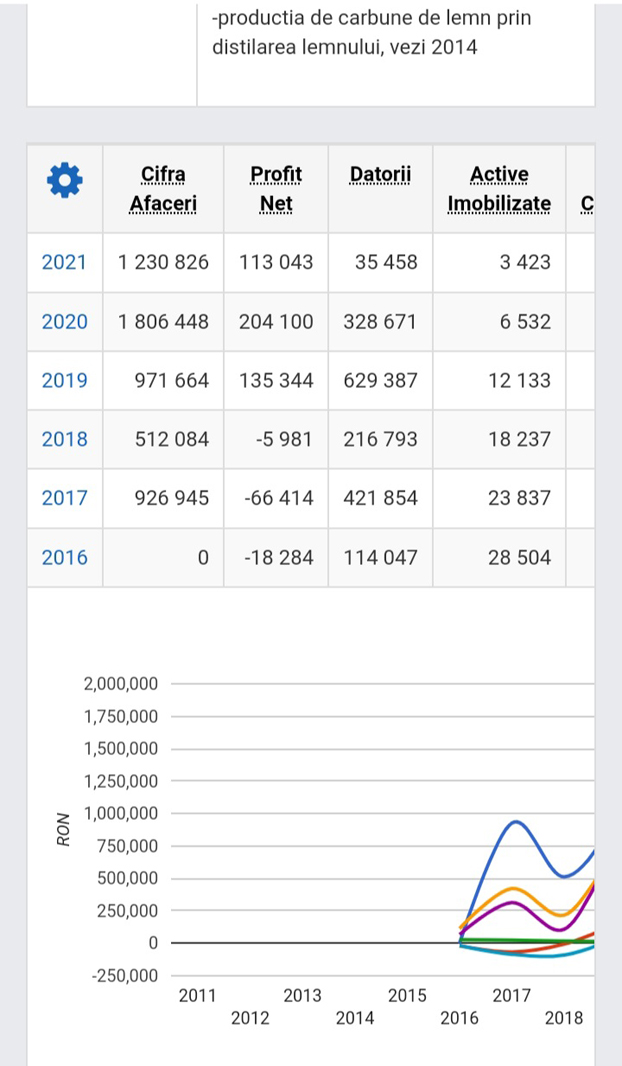The height and width of the screenshot is (1066, 622).
Task: Click the 2017 label on chart axis
Action: click(x=512, y=995)
